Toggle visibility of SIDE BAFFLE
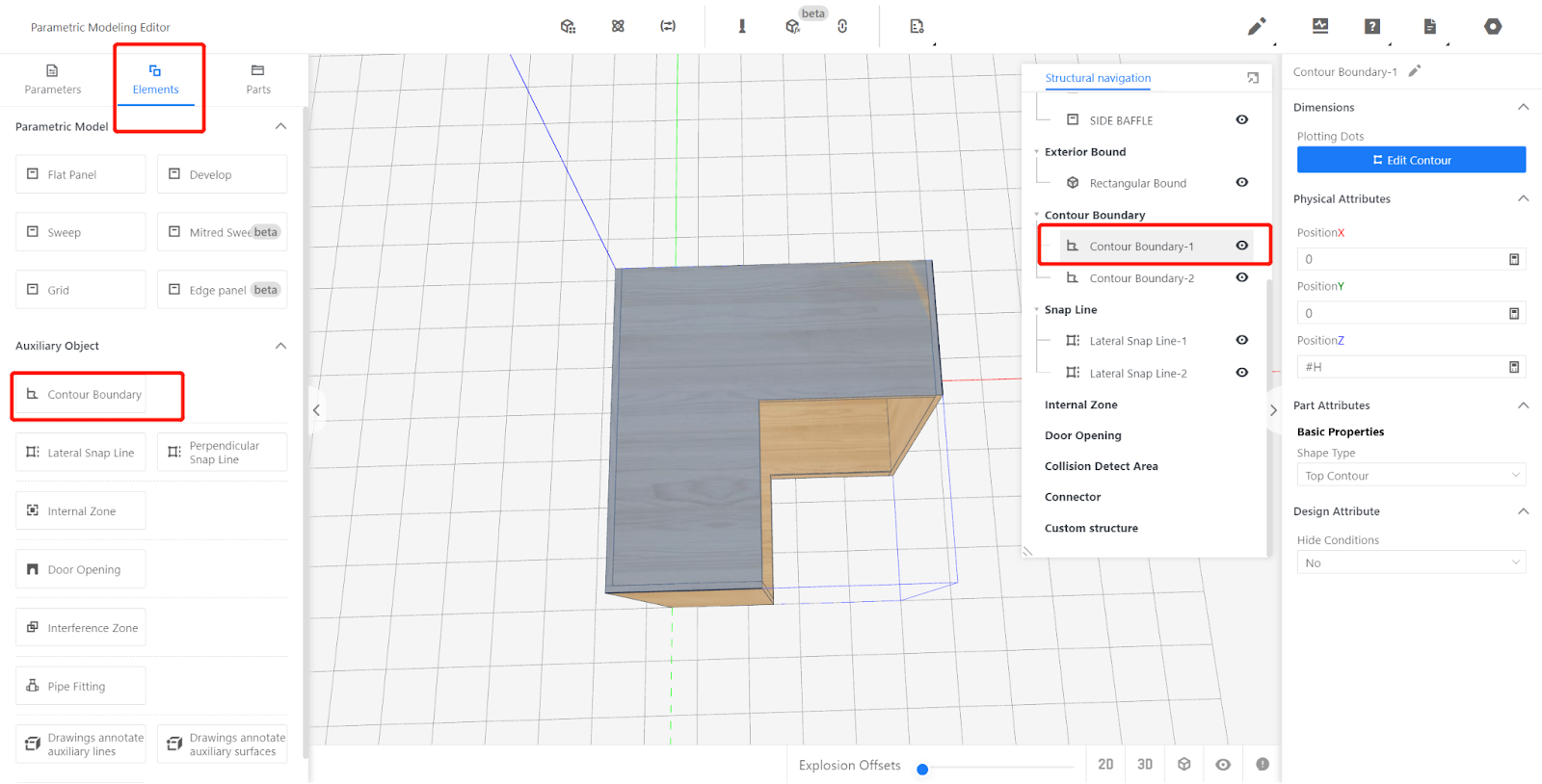The height and width of the screenshot is (784, 1542). click(x=1242, y=120)
